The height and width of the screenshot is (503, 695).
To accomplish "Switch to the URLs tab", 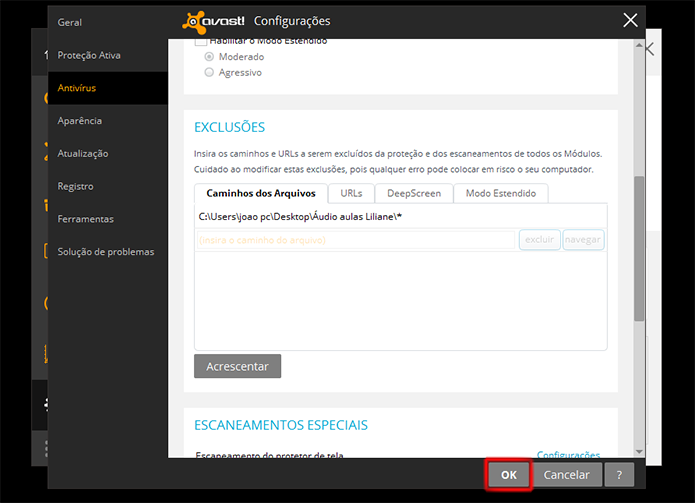I will [x=351, y=193].
